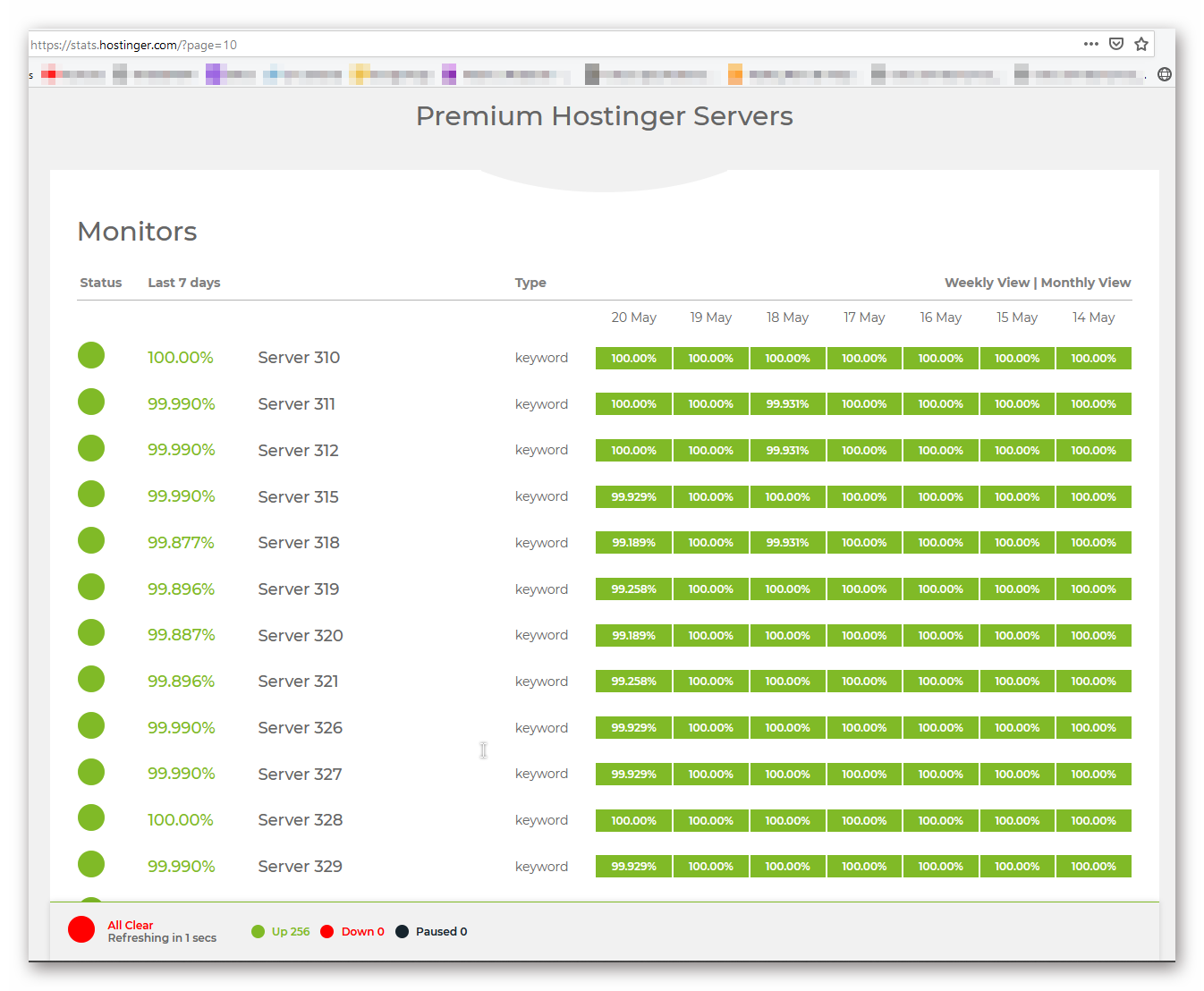Image resolution: width=1204 pixels, height=991 pixels.
Task: Click the globe icon in bookmarks bar
Action: [1164, 74]
